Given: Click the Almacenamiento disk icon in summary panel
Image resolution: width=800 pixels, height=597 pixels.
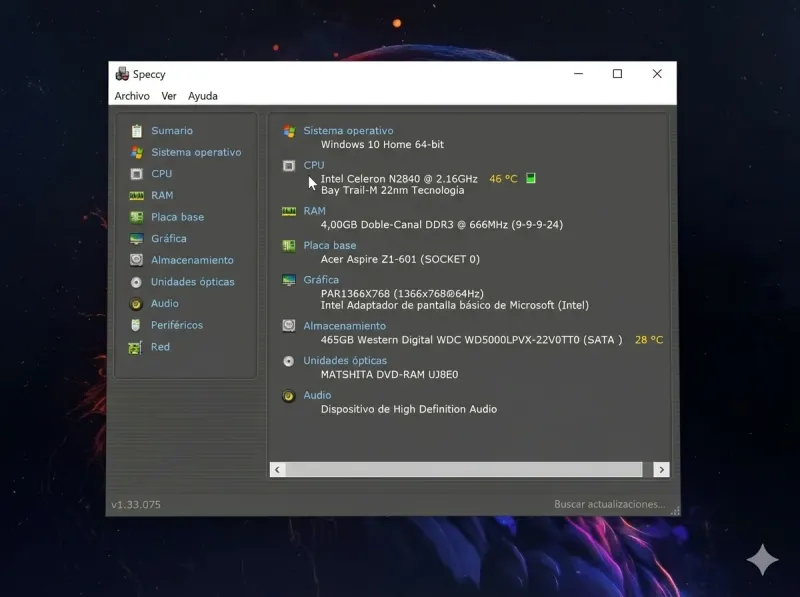Looking at the screenshot, I should coord(289,326).
